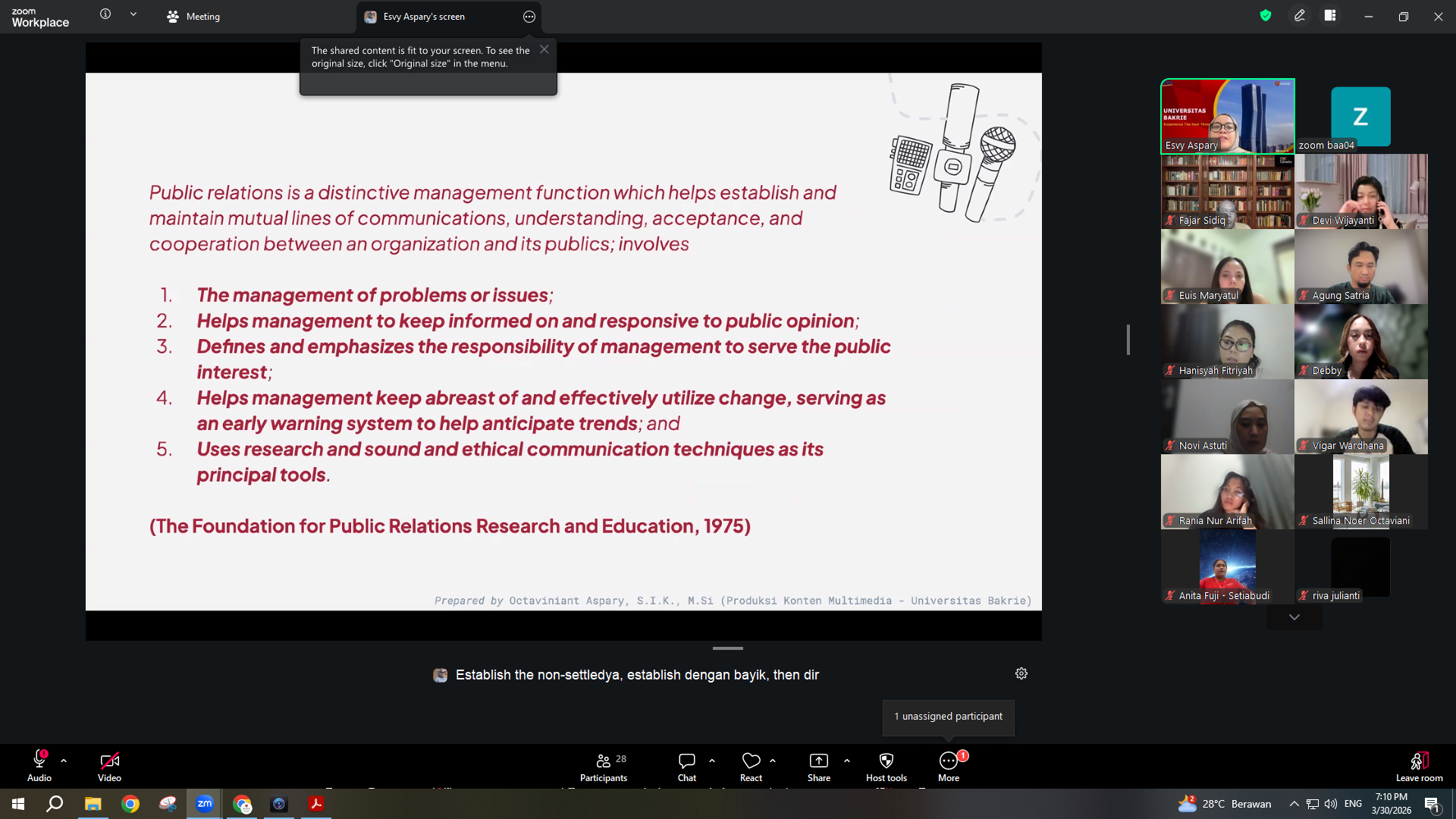Open the weather widget showing 28°C Berawan
The height and width of the screenshot is (819, 1456).
point(1225,804)
